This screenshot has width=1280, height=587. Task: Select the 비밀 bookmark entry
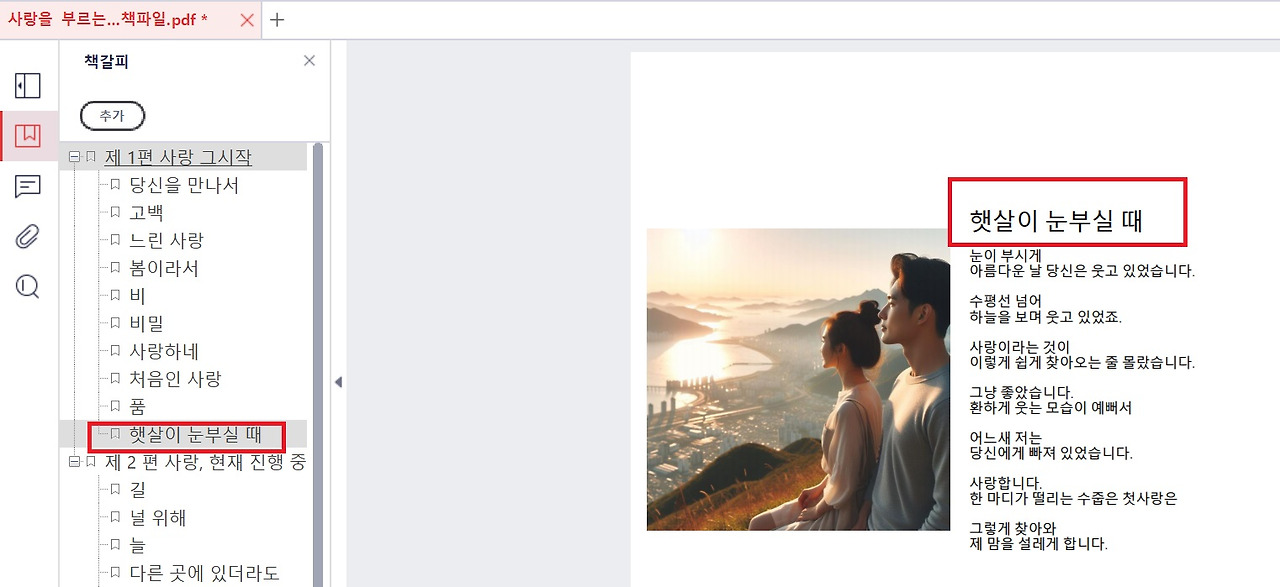(x=146, y=324)
